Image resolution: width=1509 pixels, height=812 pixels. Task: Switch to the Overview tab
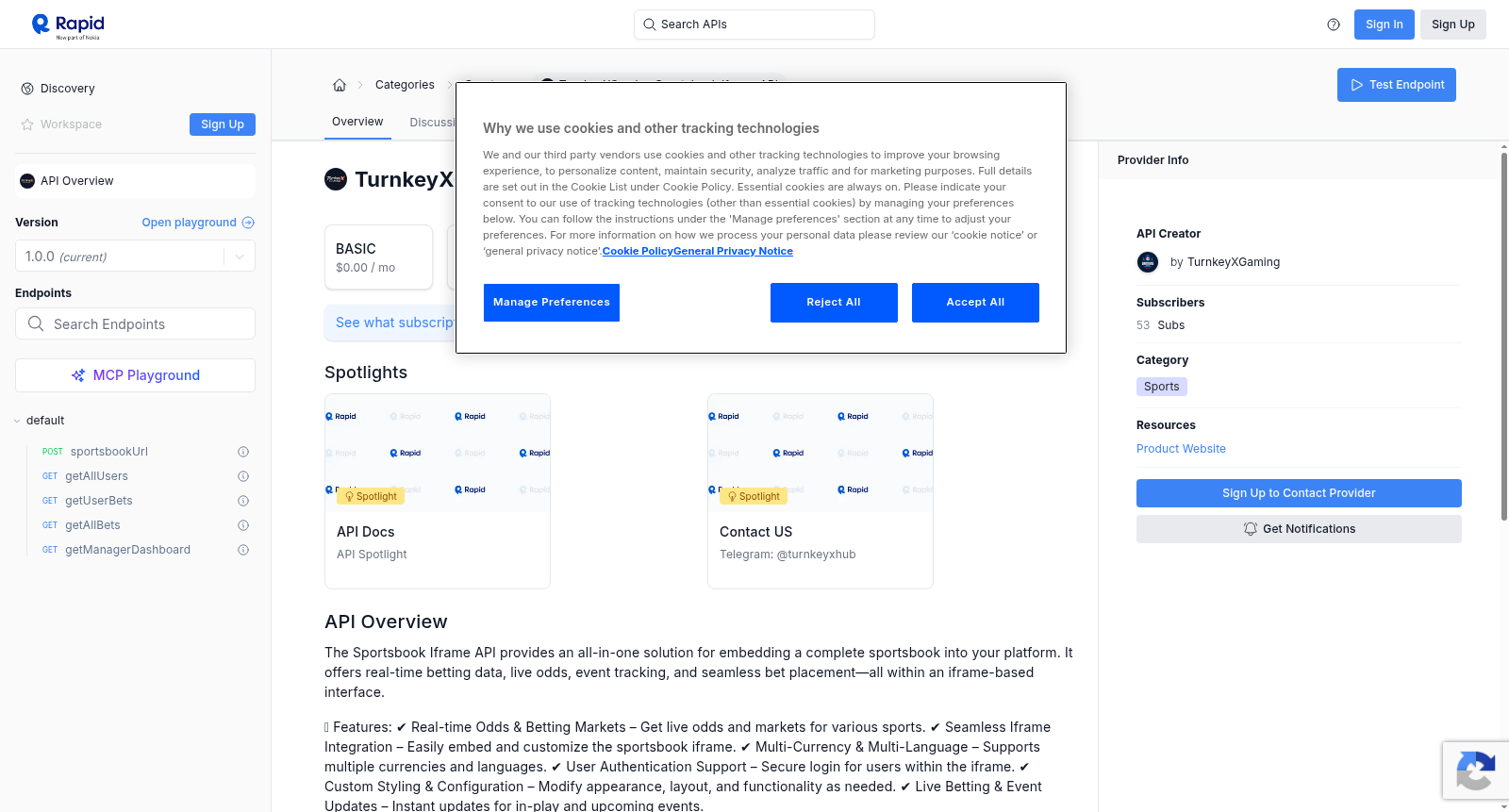(x=357, y=122)
